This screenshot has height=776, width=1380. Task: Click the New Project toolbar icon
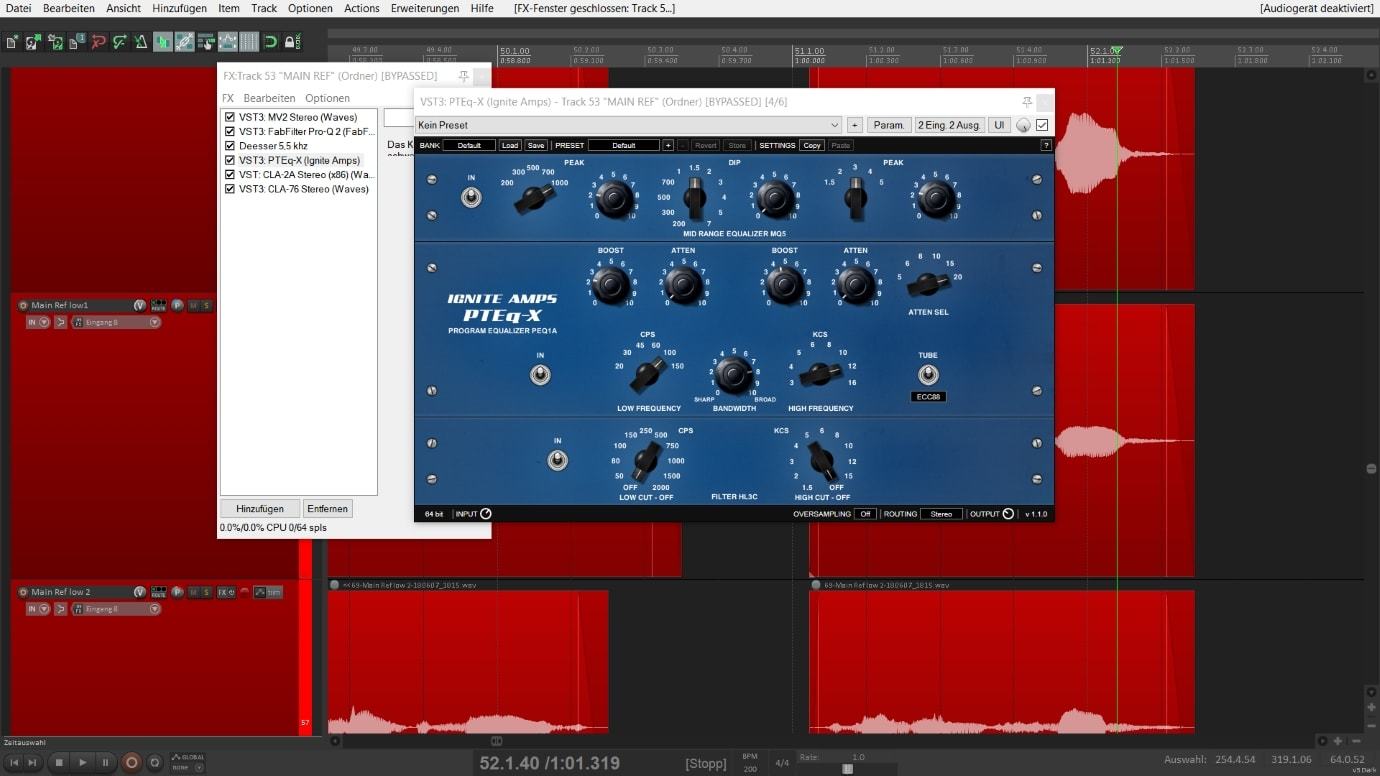10,42
